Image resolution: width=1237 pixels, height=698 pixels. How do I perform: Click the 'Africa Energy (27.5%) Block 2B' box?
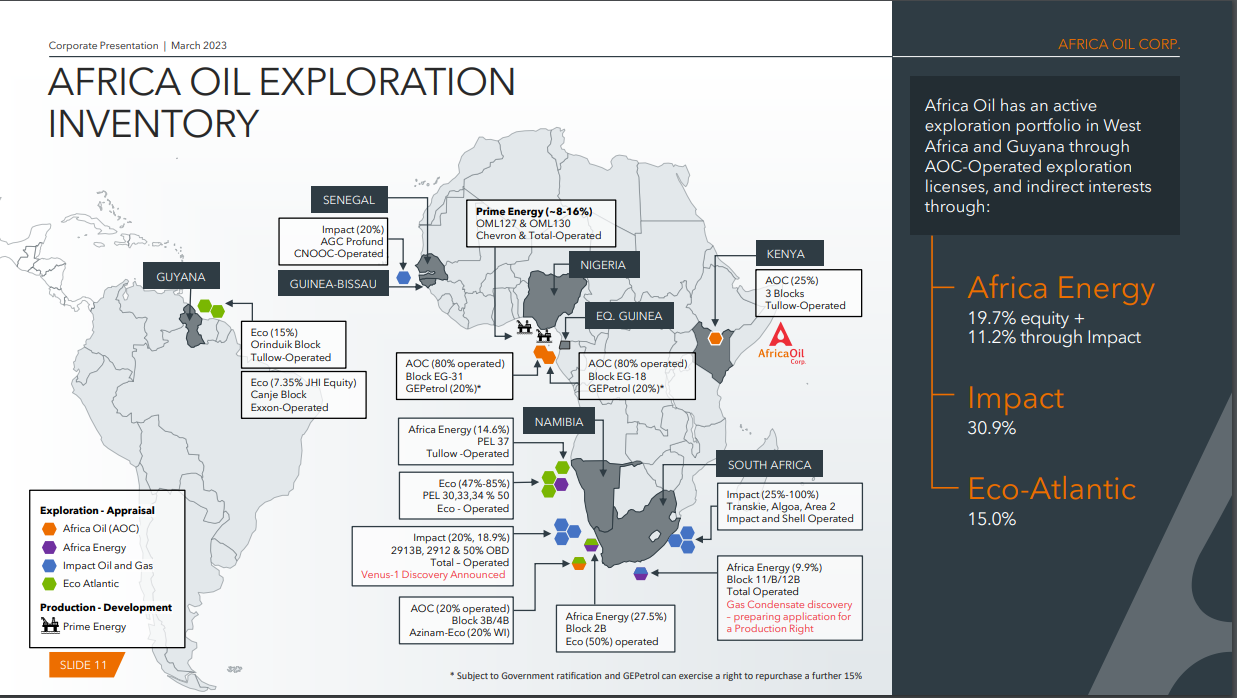(x=617, y=629)
